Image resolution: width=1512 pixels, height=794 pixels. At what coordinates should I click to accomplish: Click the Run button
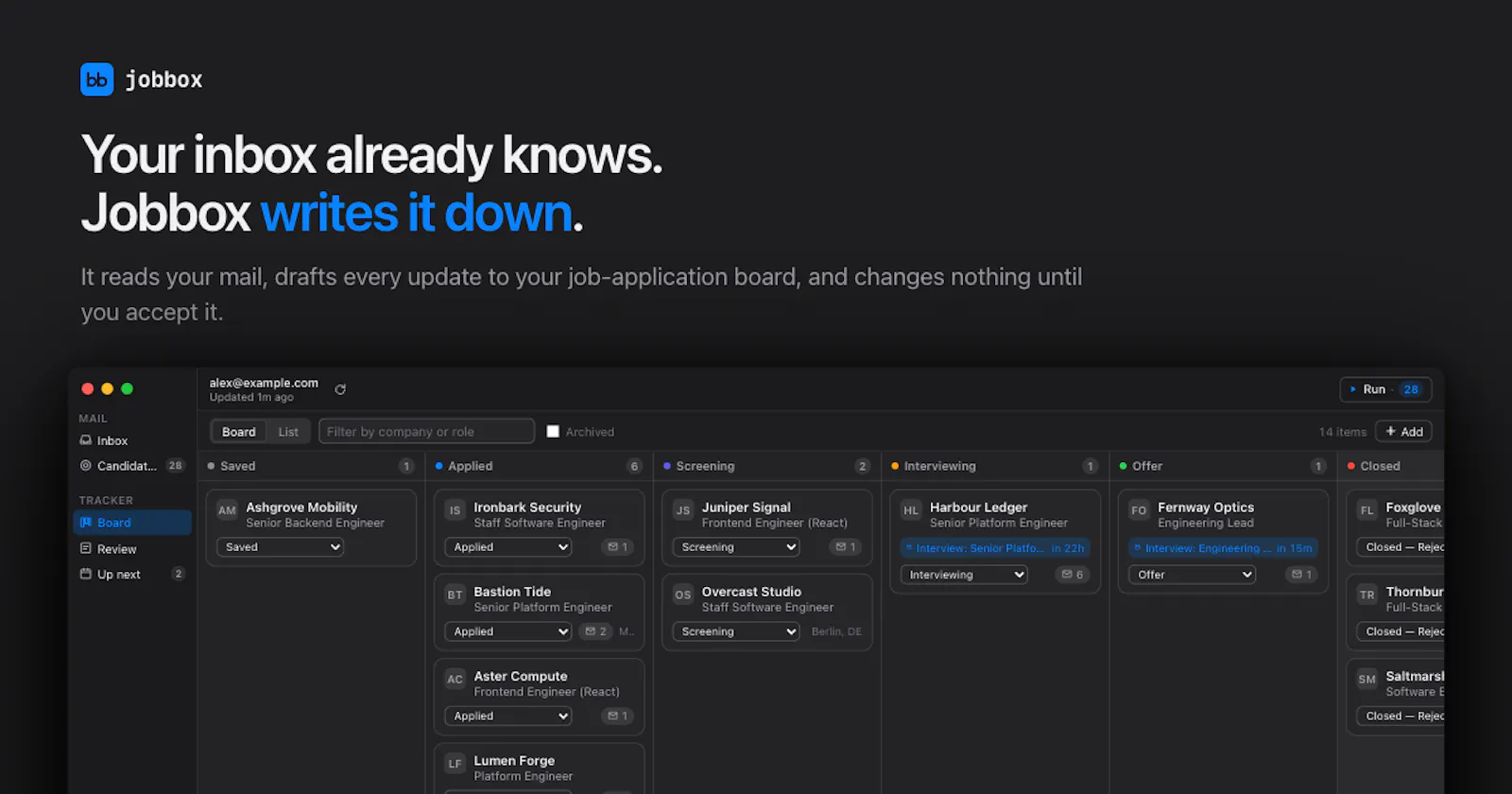point(1385,389)
